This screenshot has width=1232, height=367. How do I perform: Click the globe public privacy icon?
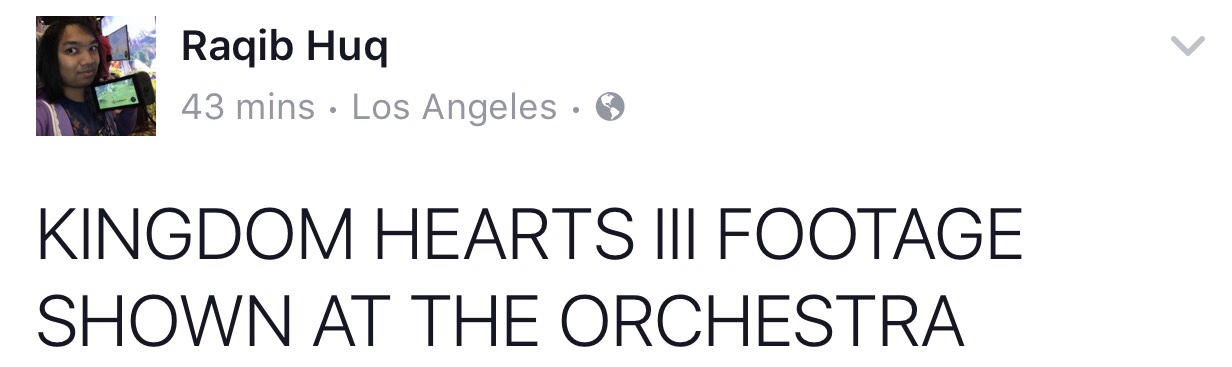pos(610,107)
